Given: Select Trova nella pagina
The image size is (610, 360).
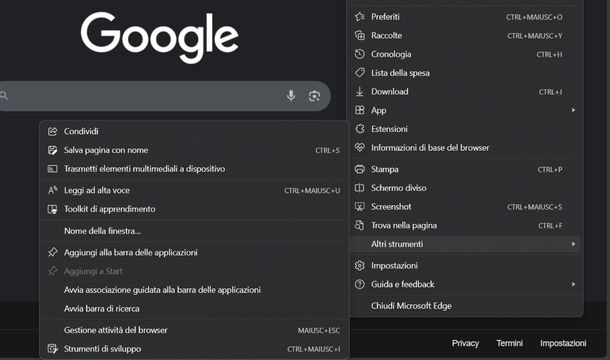Looking at the screenshot, I should coord(465,225).
